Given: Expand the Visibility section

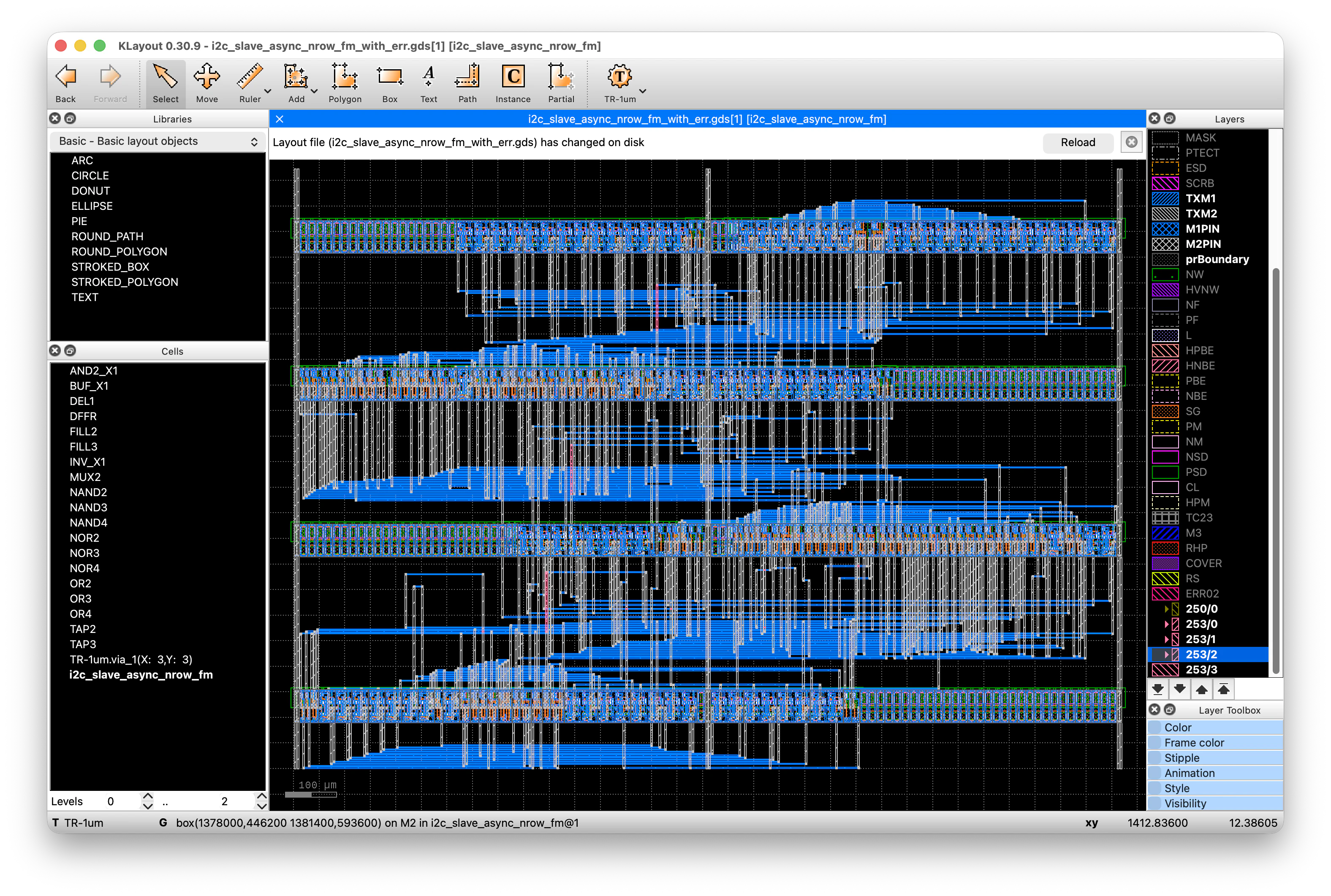Looking at the screenshot, I should click(x=1215, y=804).
